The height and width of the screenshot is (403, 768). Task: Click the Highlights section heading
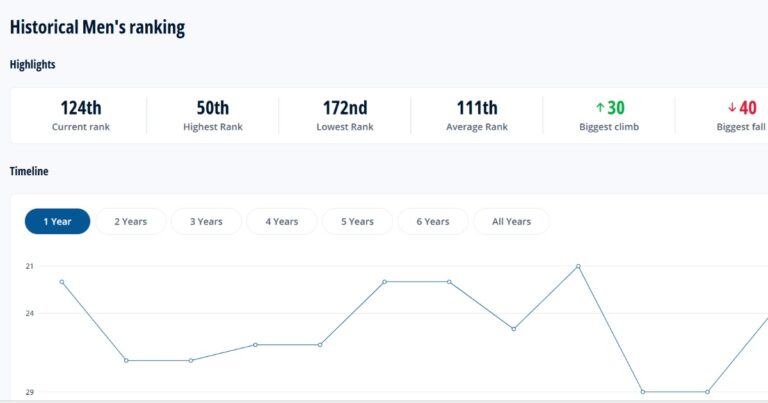coord(33,64)
